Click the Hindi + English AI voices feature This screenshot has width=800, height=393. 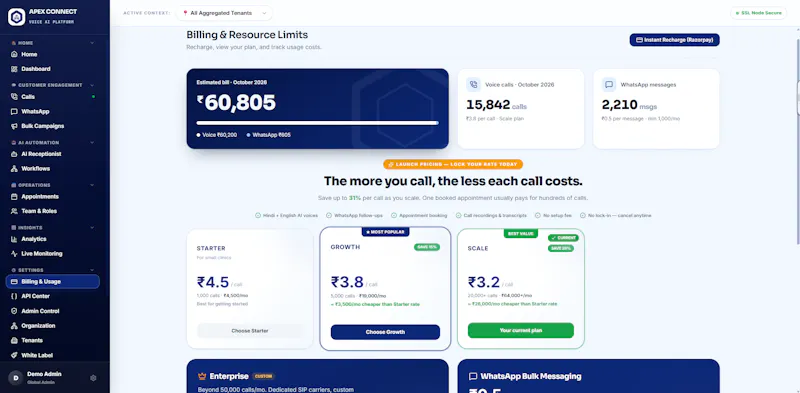(286, 215)
